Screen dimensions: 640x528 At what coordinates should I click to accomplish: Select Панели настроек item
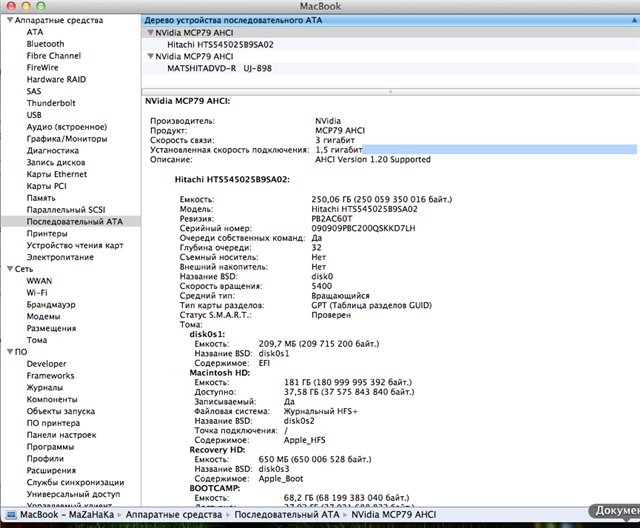coord(61,435)
